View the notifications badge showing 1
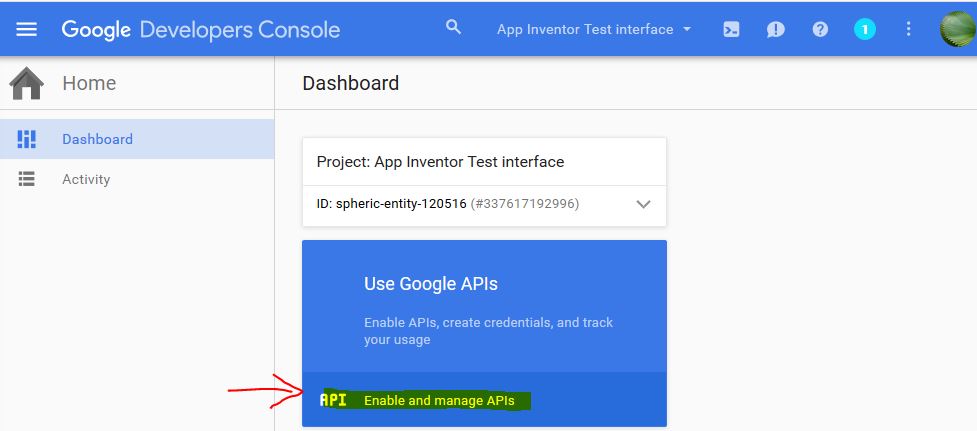 pos(864,29)
